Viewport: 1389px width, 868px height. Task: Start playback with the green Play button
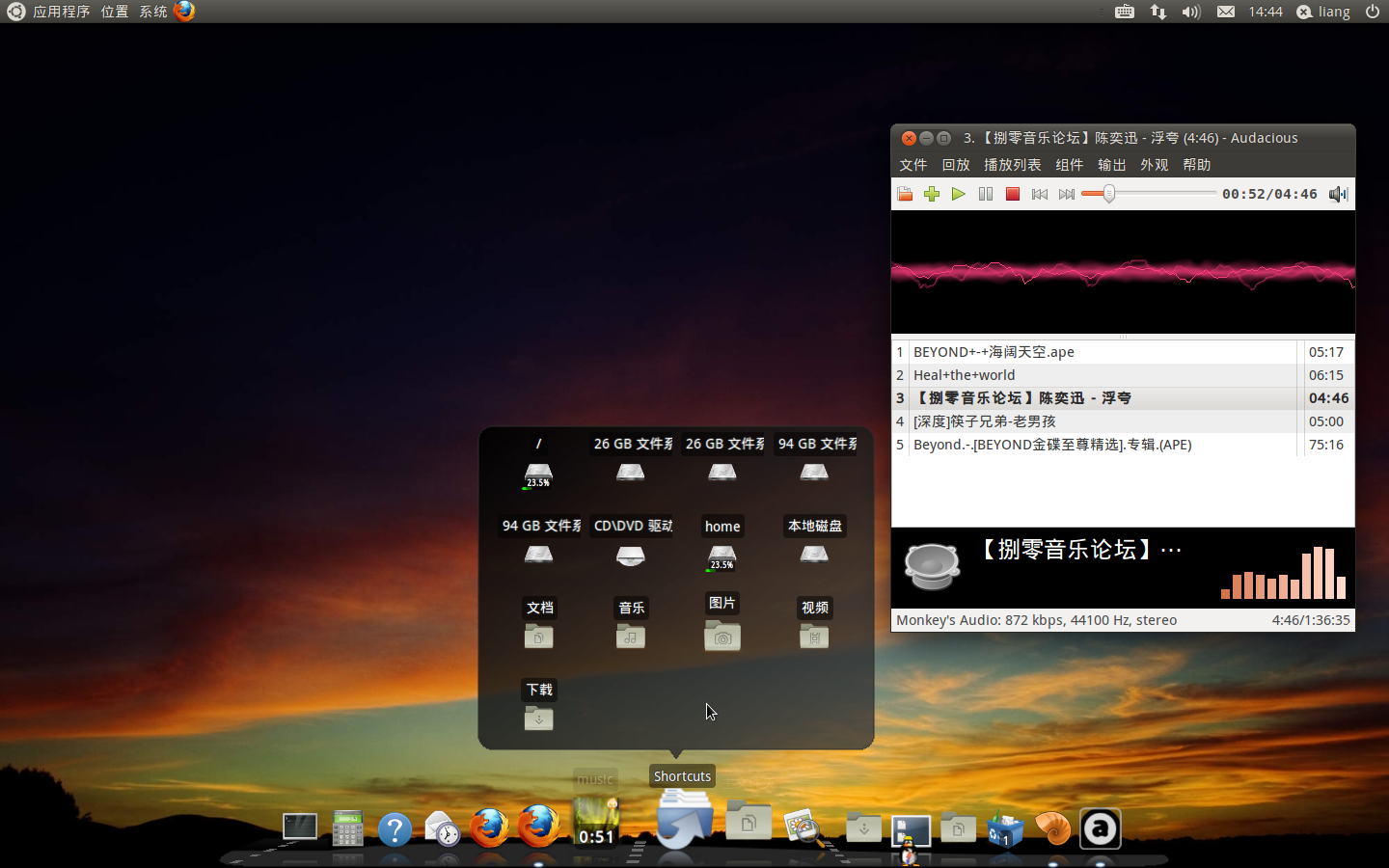point(959,194)
